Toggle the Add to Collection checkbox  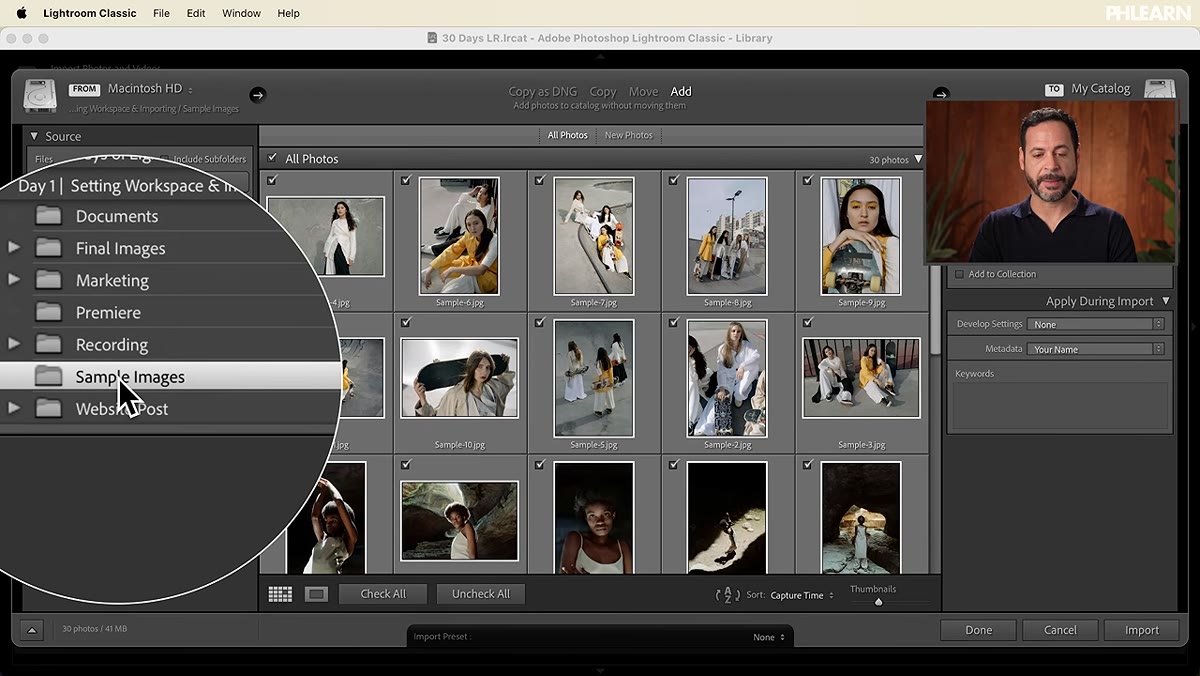coord(960,274)
